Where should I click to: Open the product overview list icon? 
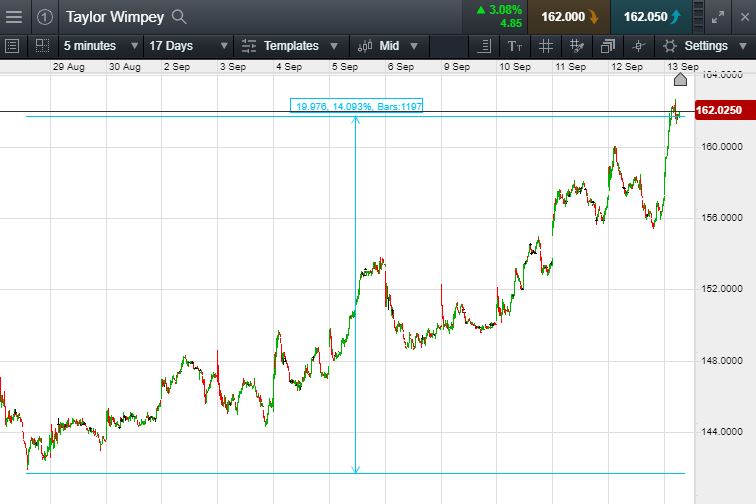click(x=12, y=46)
